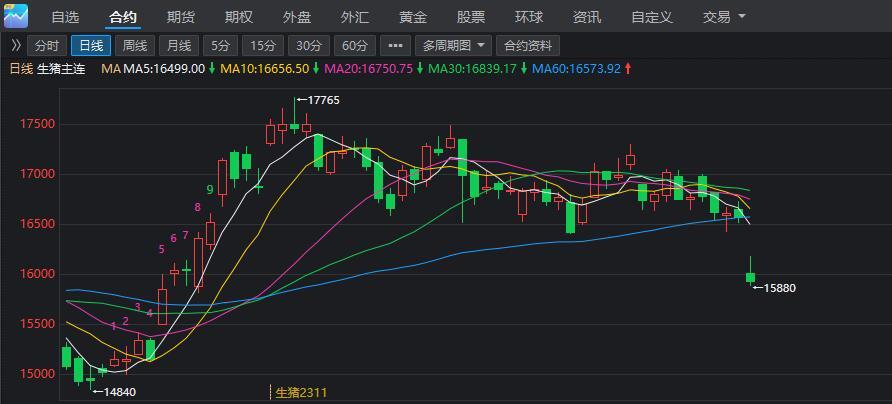Screen dimensions: 892x404
Task: Select the MA5:16499.00 indicator value
Action: click(x=164, y=69)
